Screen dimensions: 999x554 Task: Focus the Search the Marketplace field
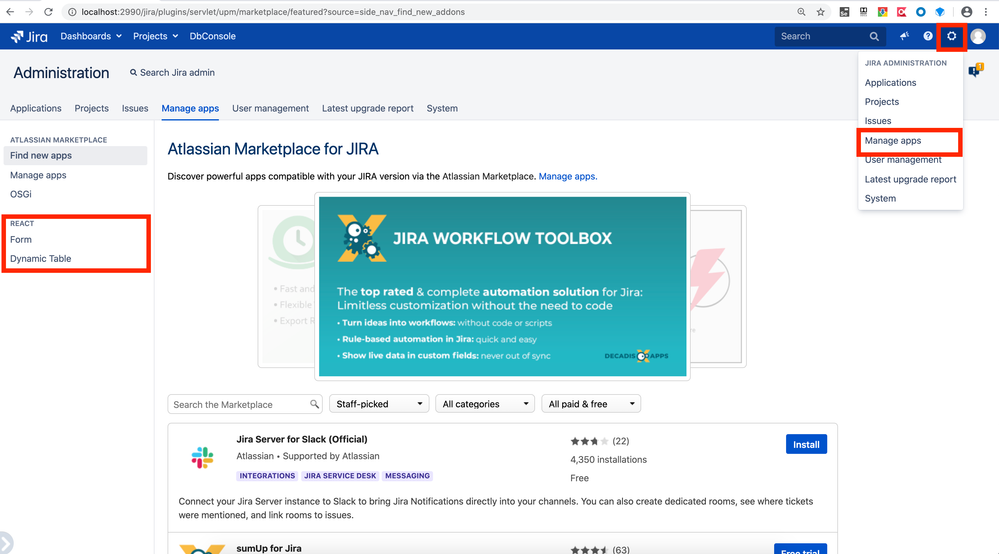coord(245,404)
